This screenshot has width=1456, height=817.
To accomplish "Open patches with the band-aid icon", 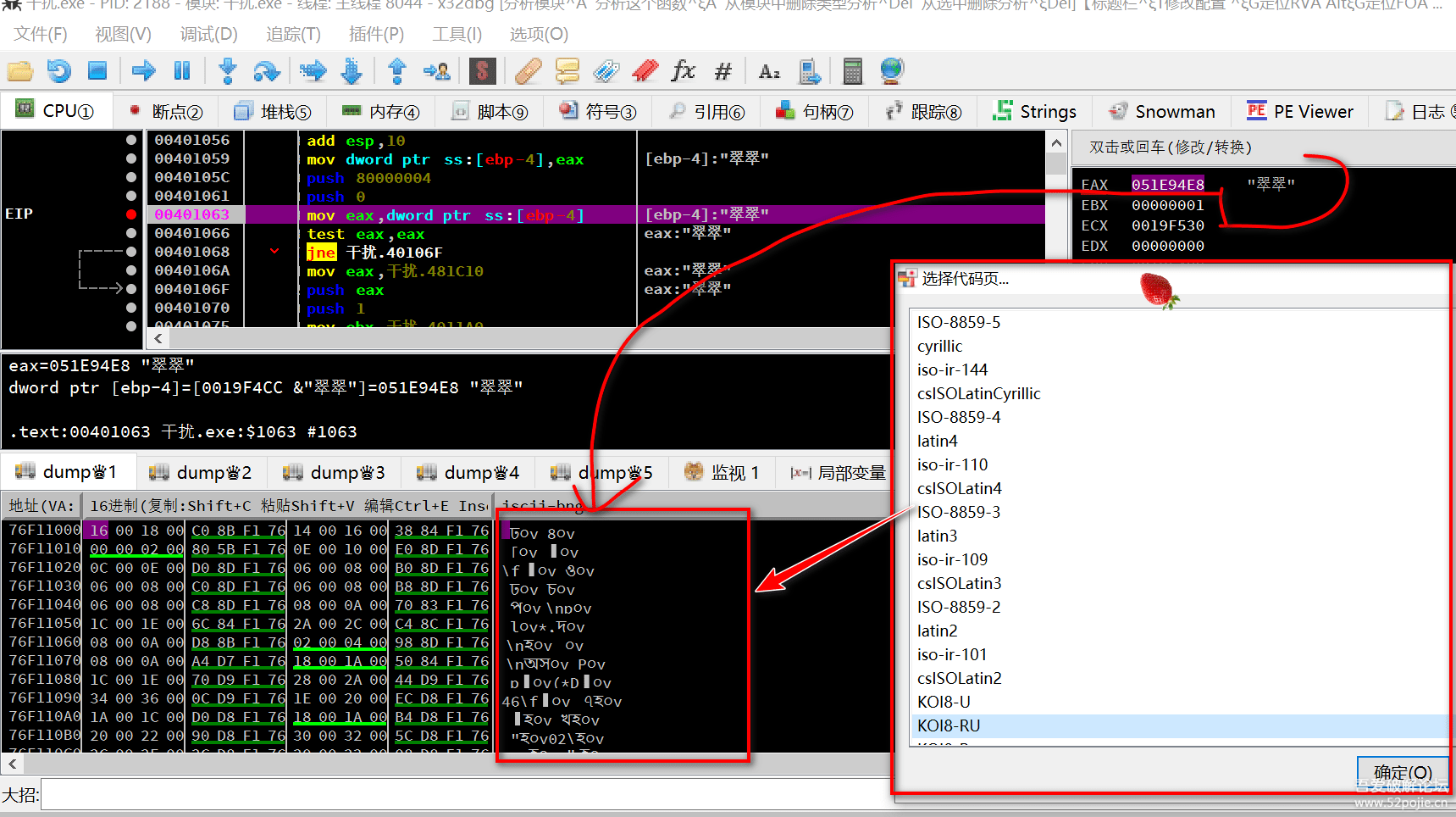I will click(x=528, y=71).
